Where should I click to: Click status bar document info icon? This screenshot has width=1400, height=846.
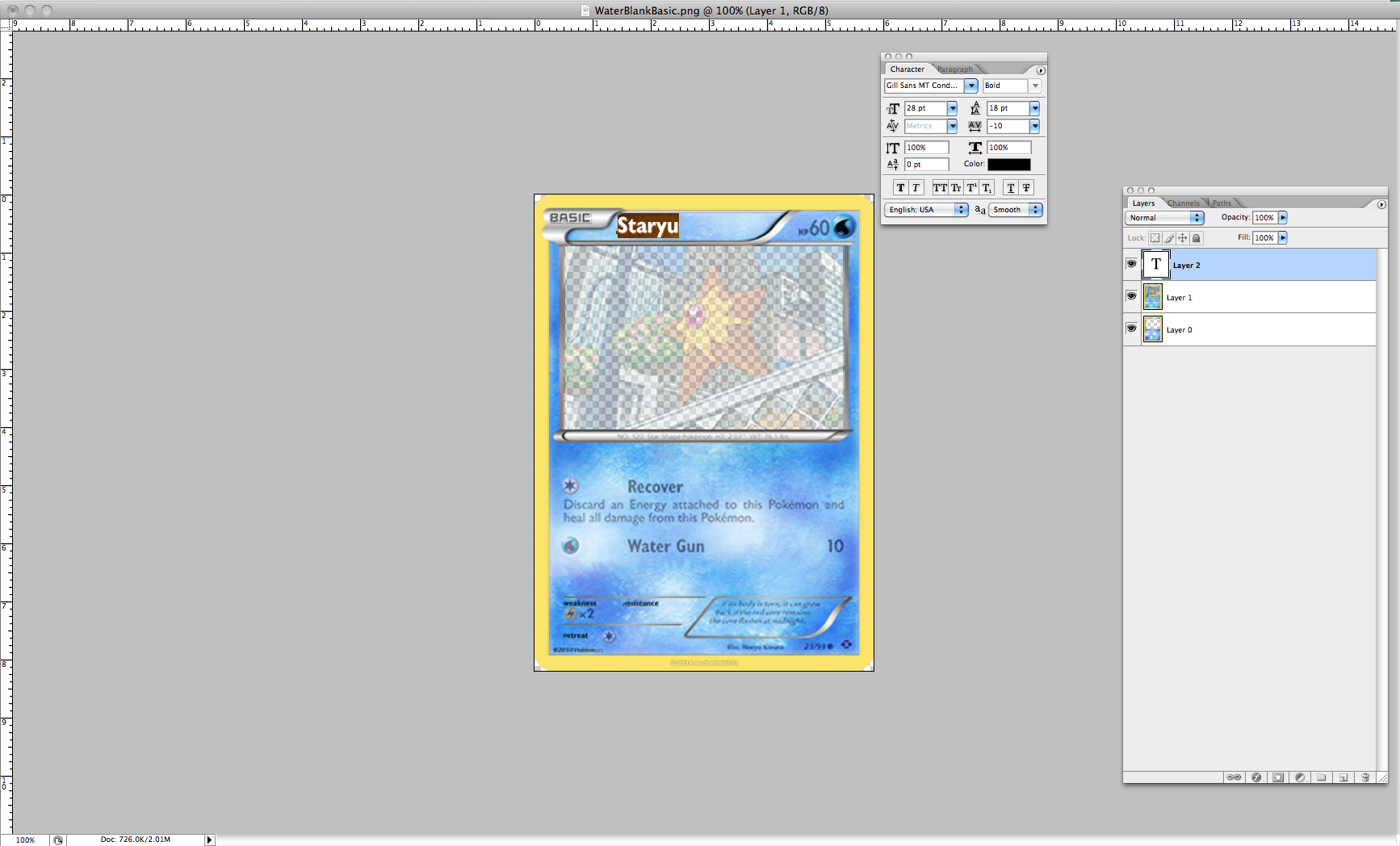pos(58,840)
